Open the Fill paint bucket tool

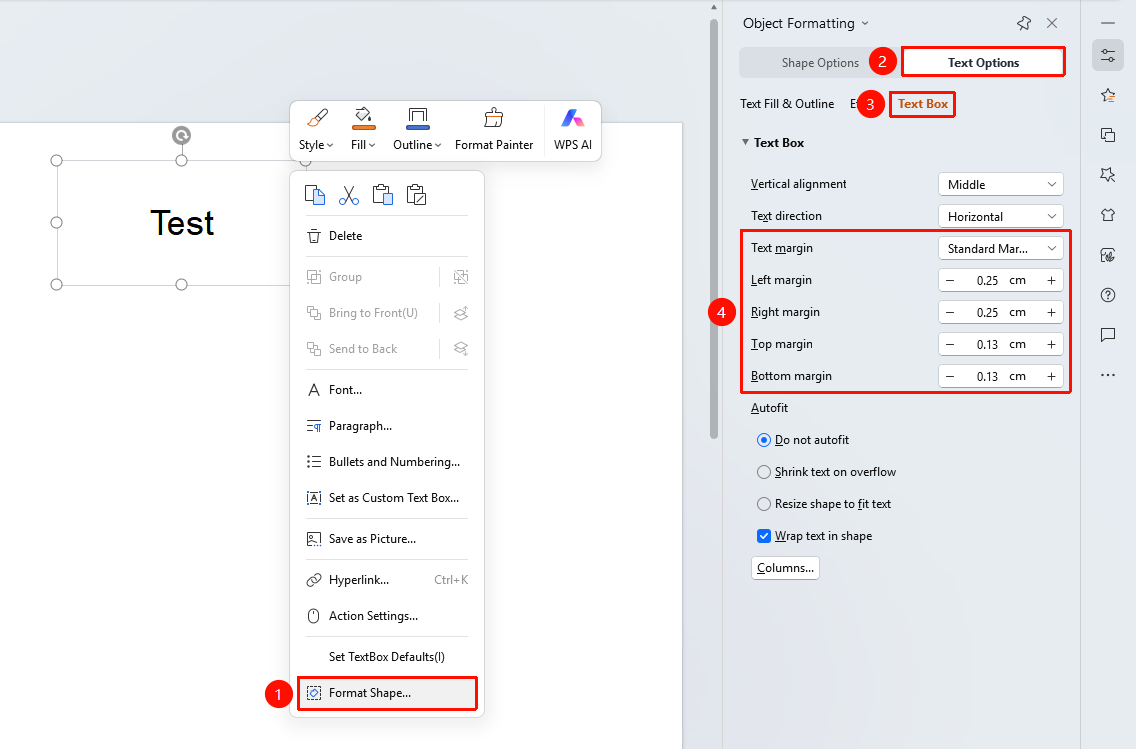(x=363, y=130)
